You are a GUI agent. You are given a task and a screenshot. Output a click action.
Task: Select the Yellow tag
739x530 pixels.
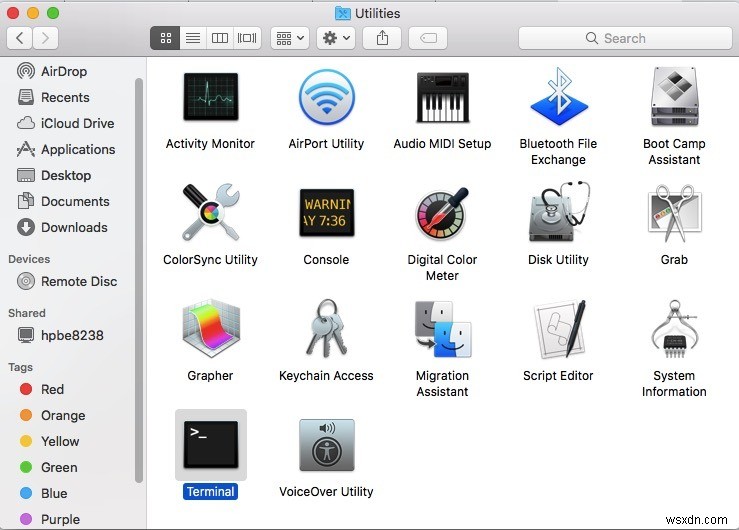click(49, 441)
